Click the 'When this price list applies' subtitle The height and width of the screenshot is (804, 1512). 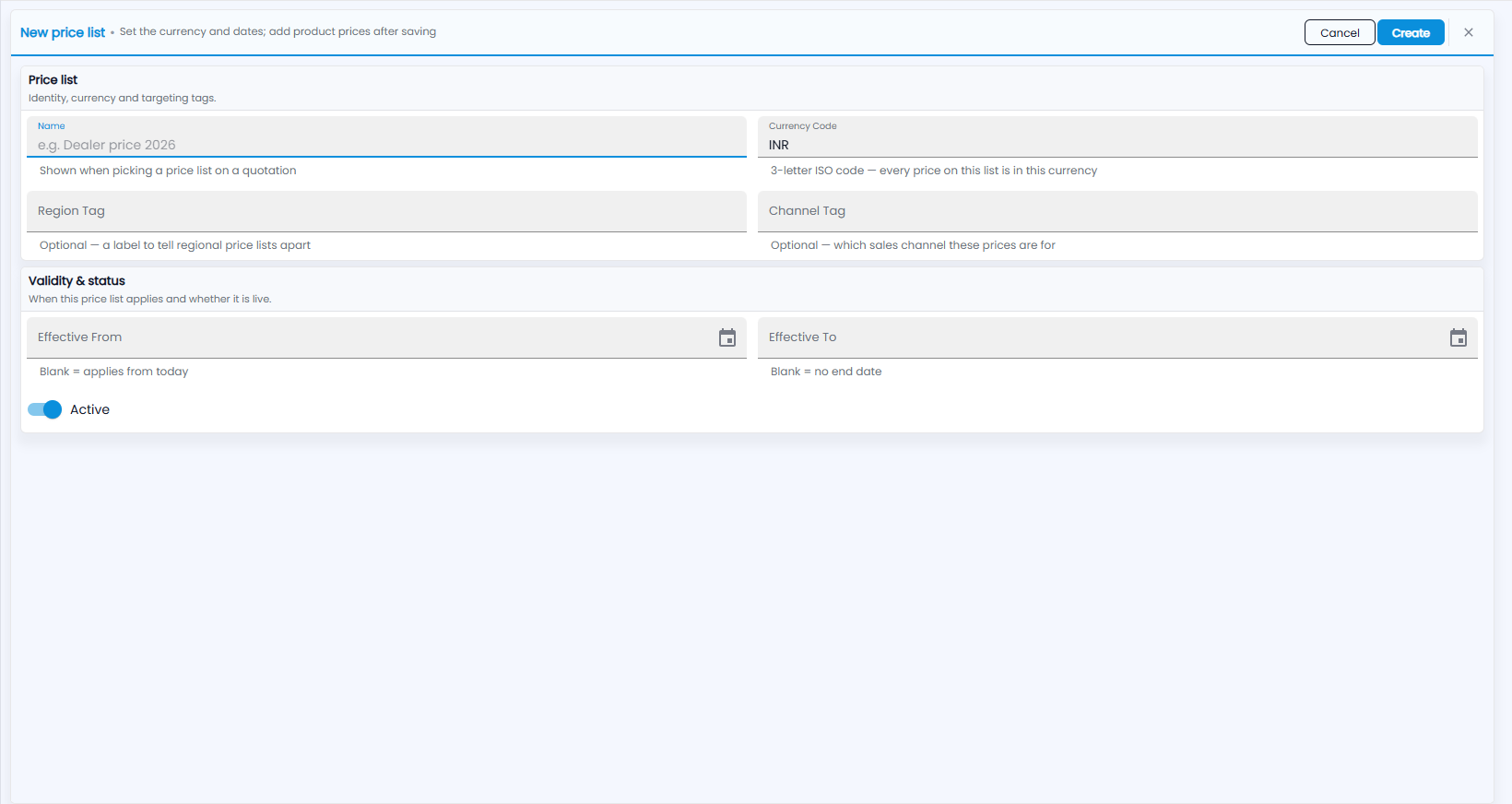[x=150, y=299]
